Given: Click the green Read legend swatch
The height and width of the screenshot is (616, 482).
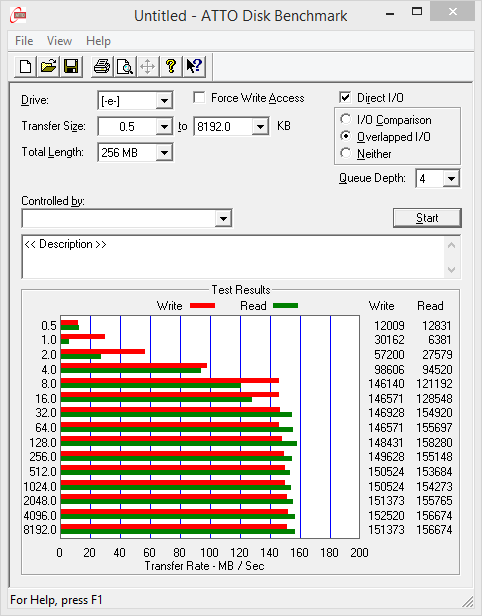Looking at the screenshot, I should [285, 305].
